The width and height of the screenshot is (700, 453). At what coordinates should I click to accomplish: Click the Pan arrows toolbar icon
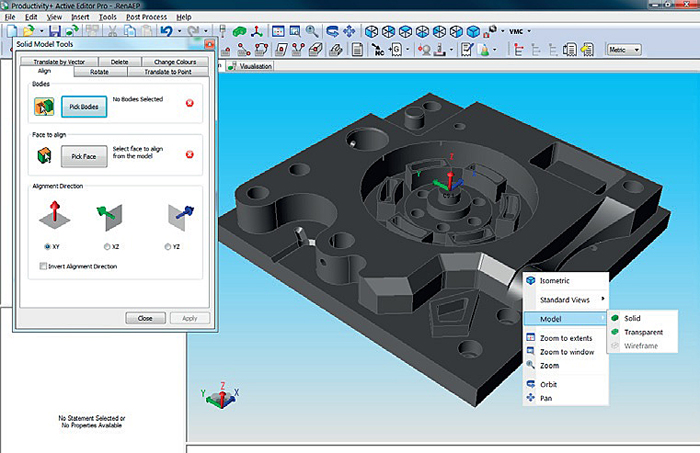[349, 31]
